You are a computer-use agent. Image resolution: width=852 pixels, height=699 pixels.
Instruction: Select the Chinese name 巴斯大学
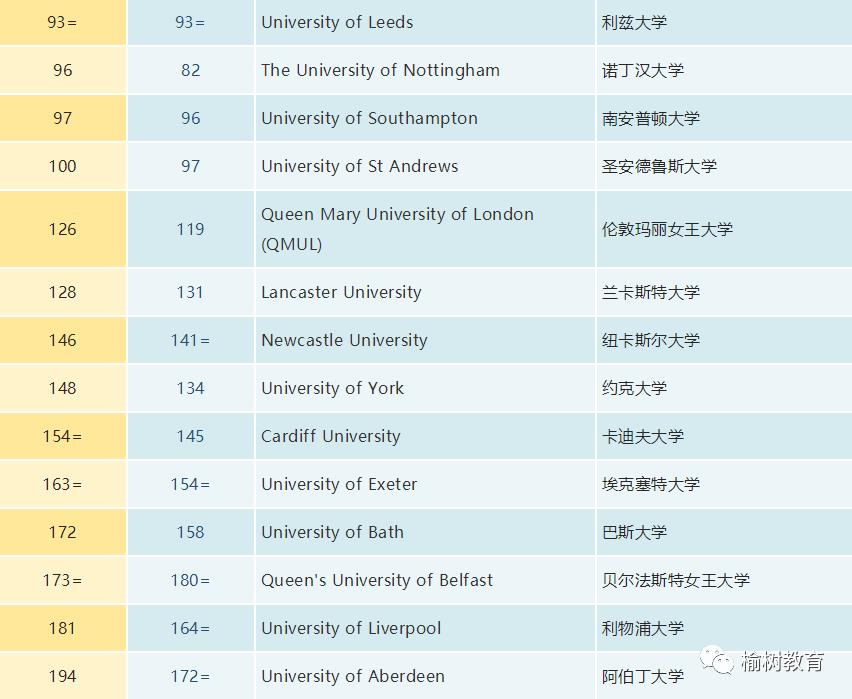(x=634, y=532)
